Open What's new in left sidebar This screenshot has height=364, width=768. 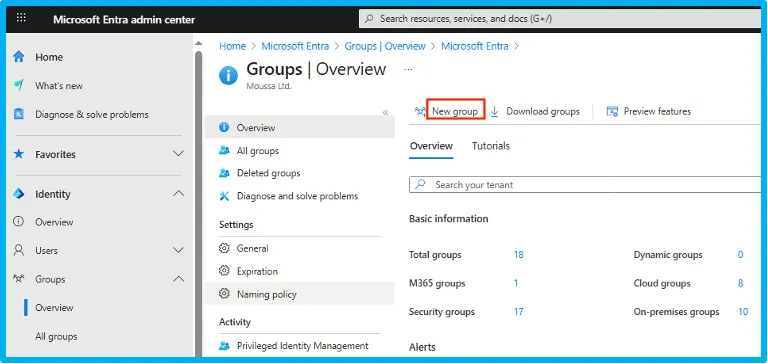click(59, 86)
